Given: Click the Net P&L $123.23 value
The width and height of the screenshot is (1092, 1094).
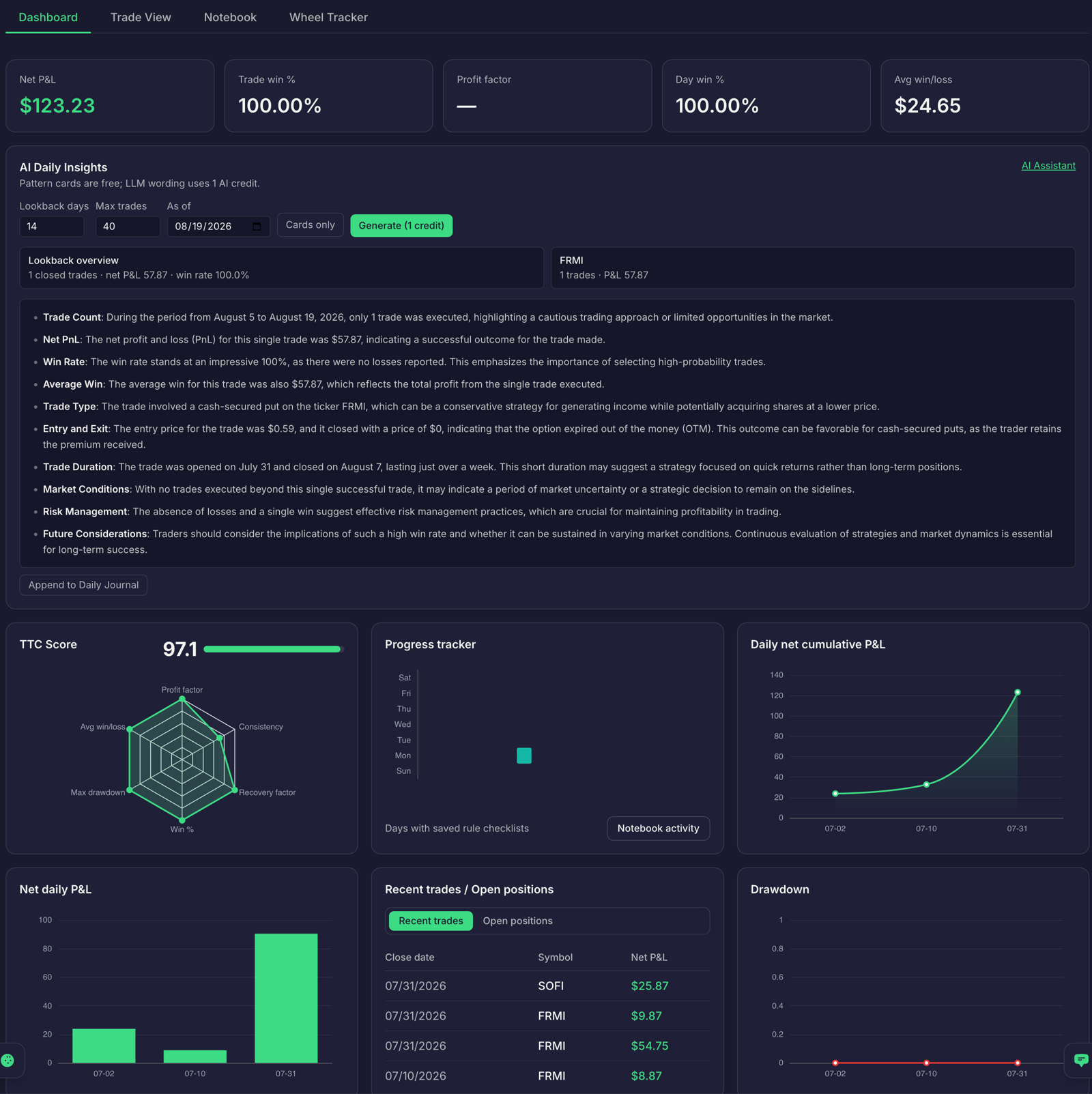Looking at the screenshot, I should point(57,106).
